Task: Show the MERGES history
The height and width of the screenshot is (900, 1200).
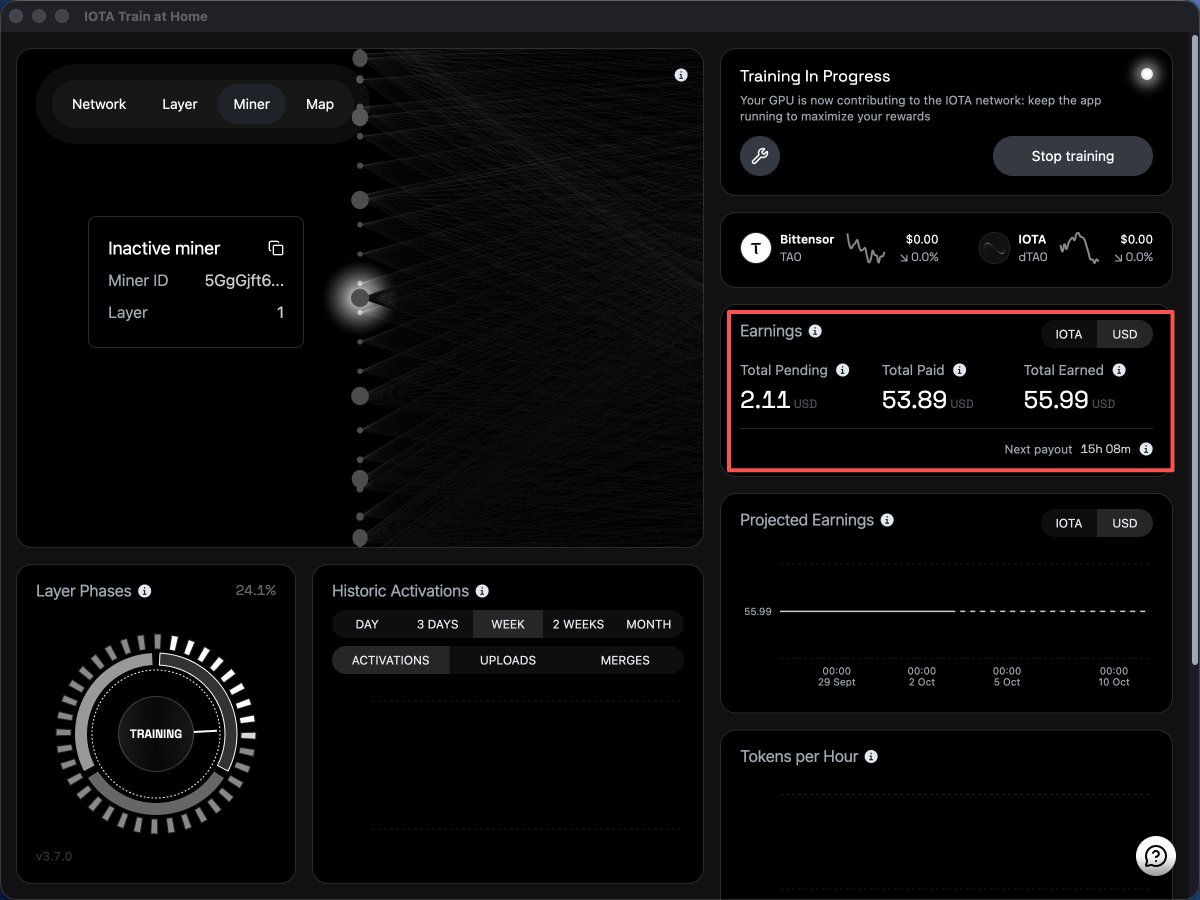Action: 625,660
